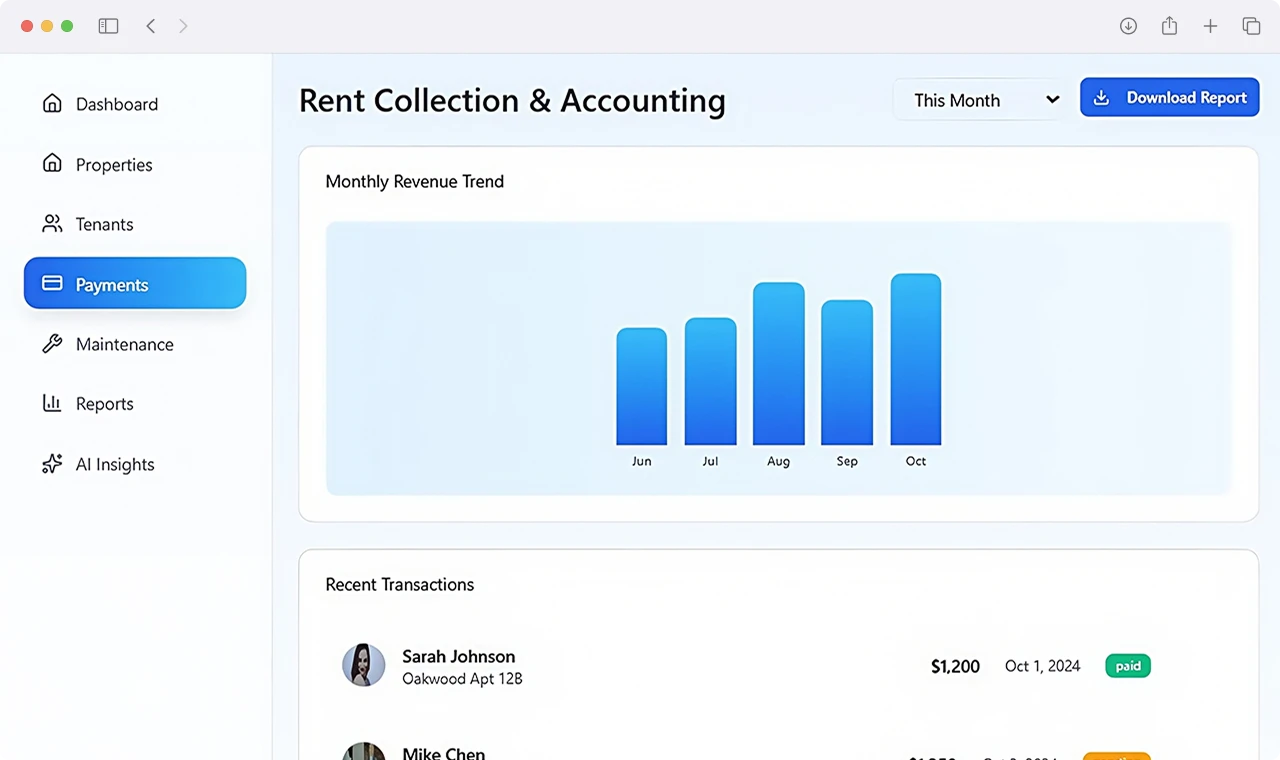Click the Oakwood Apt 12B address
The height and width of the screenshot is (760, 1280).
462,679
